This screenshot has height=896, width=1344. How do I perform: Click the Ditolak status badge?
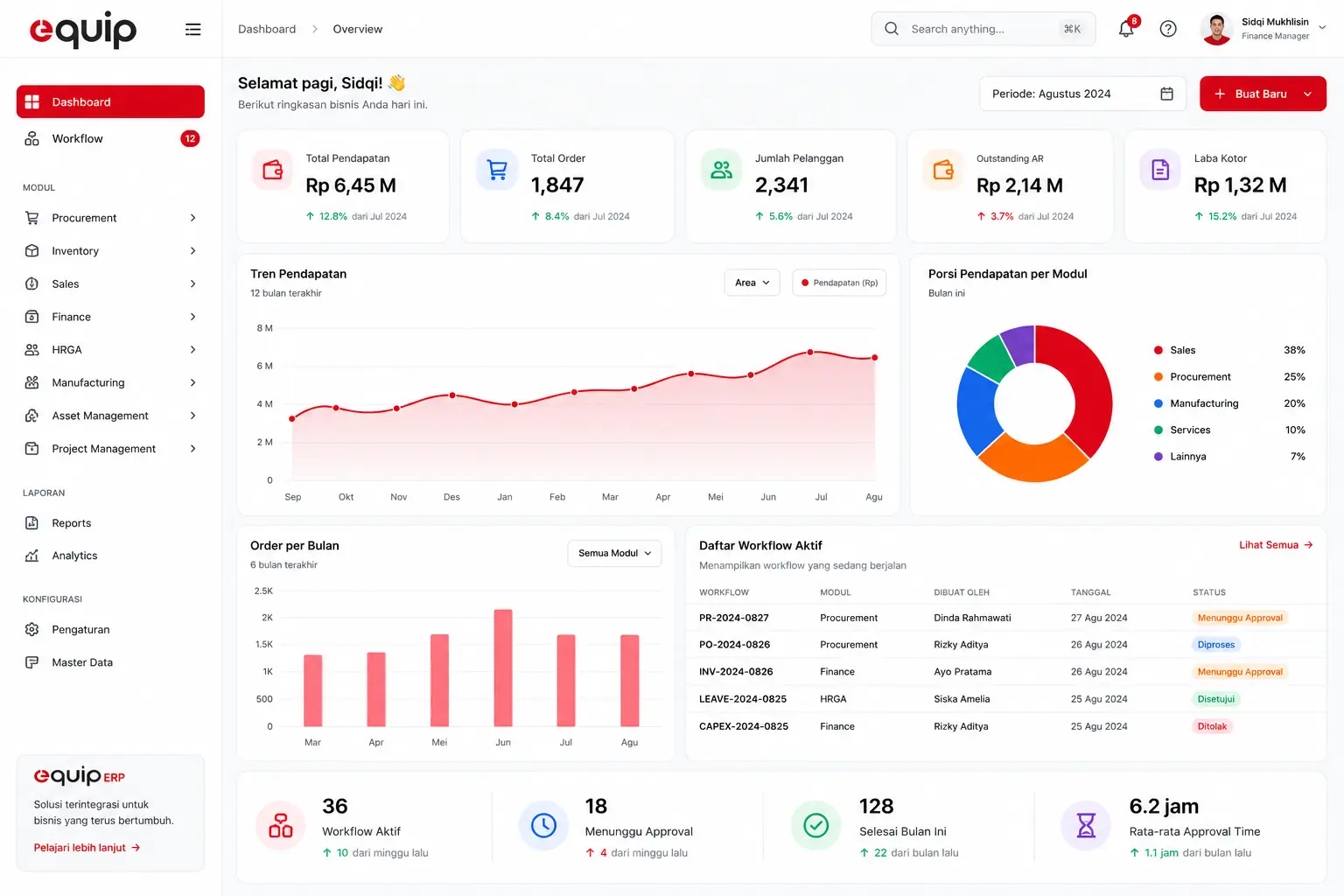click(x=1212, y=726)
